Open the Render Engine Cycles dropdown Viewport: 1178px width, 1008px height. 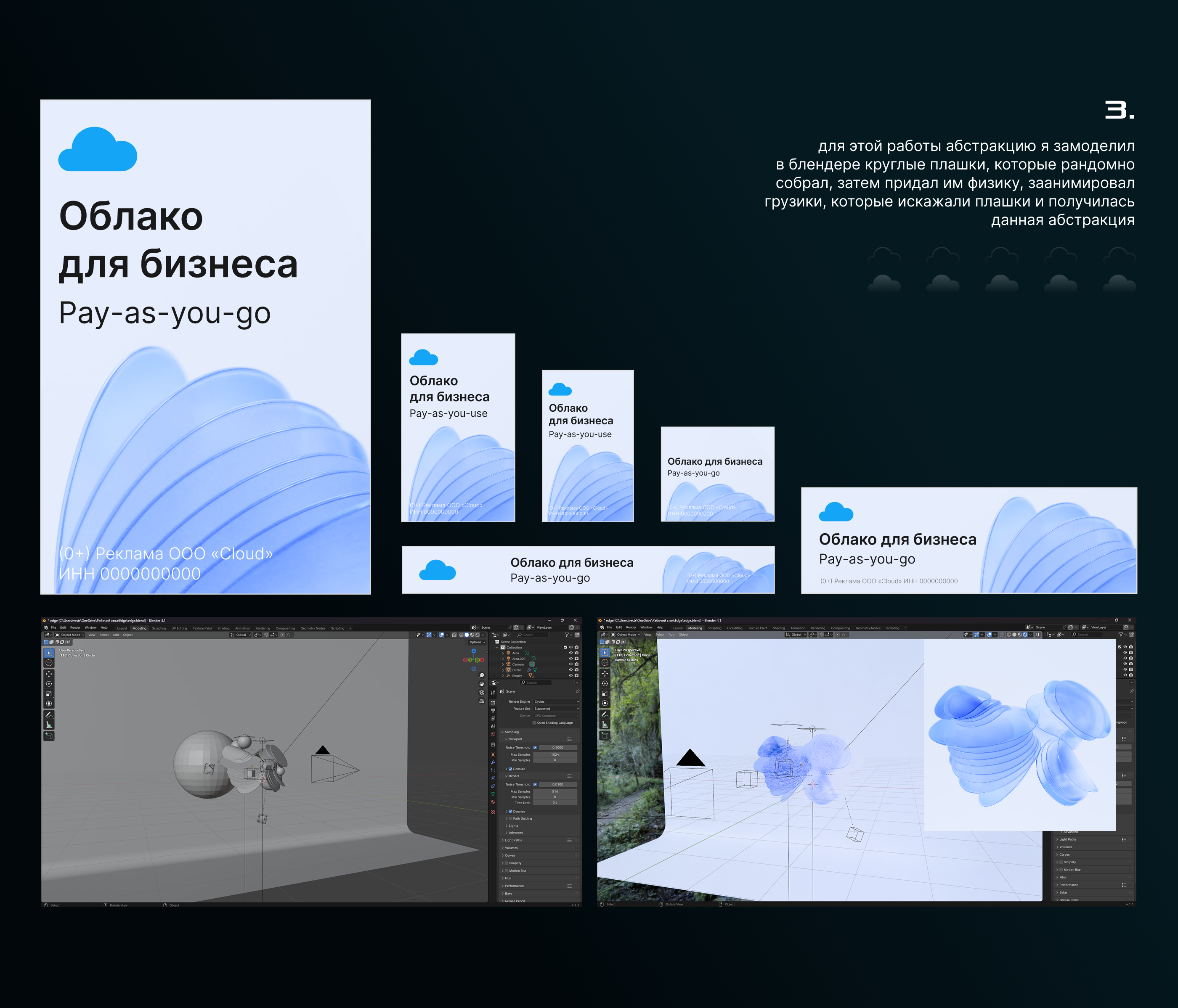pyautogui.click(x=555, y=702)
